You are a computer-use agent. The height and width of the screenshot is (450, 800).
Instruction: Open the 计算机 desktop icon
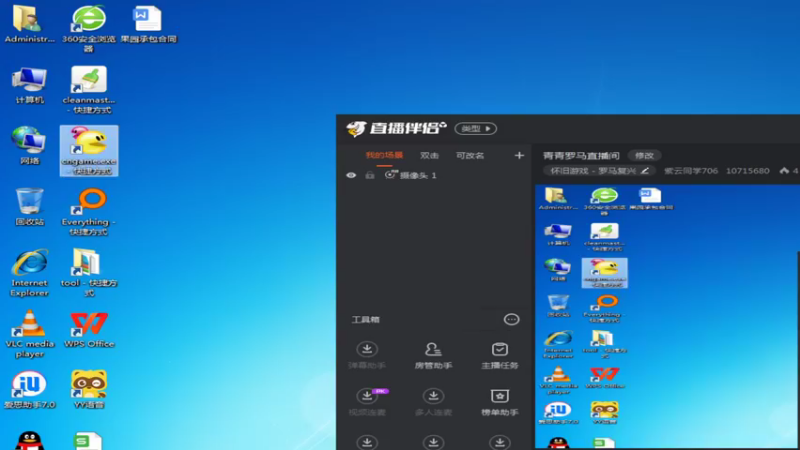(x=29, y=85)
